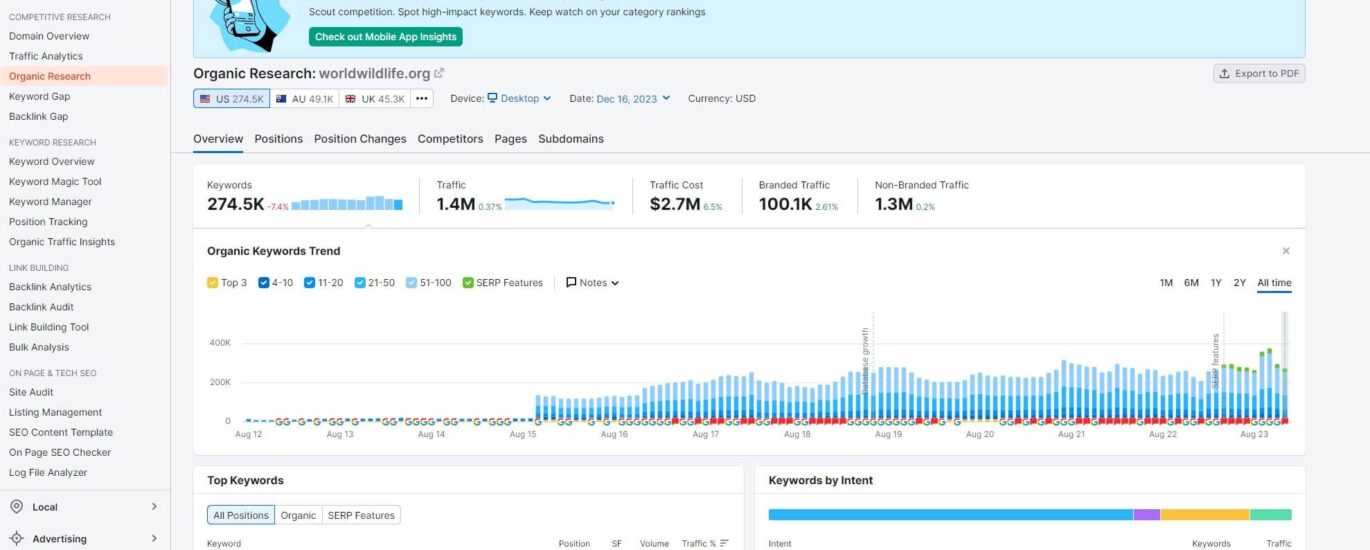The height and width of the screenshot is (550, 1370).
Task: Open Log File Analyzer in sidebar
Action: tap(48, 472)
